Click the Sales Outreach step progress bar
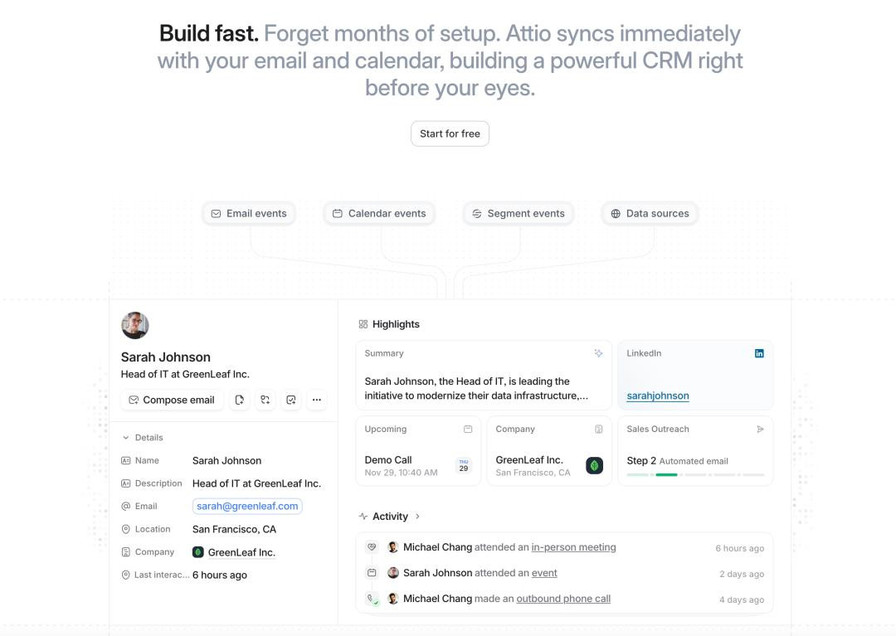 (695, 475)
